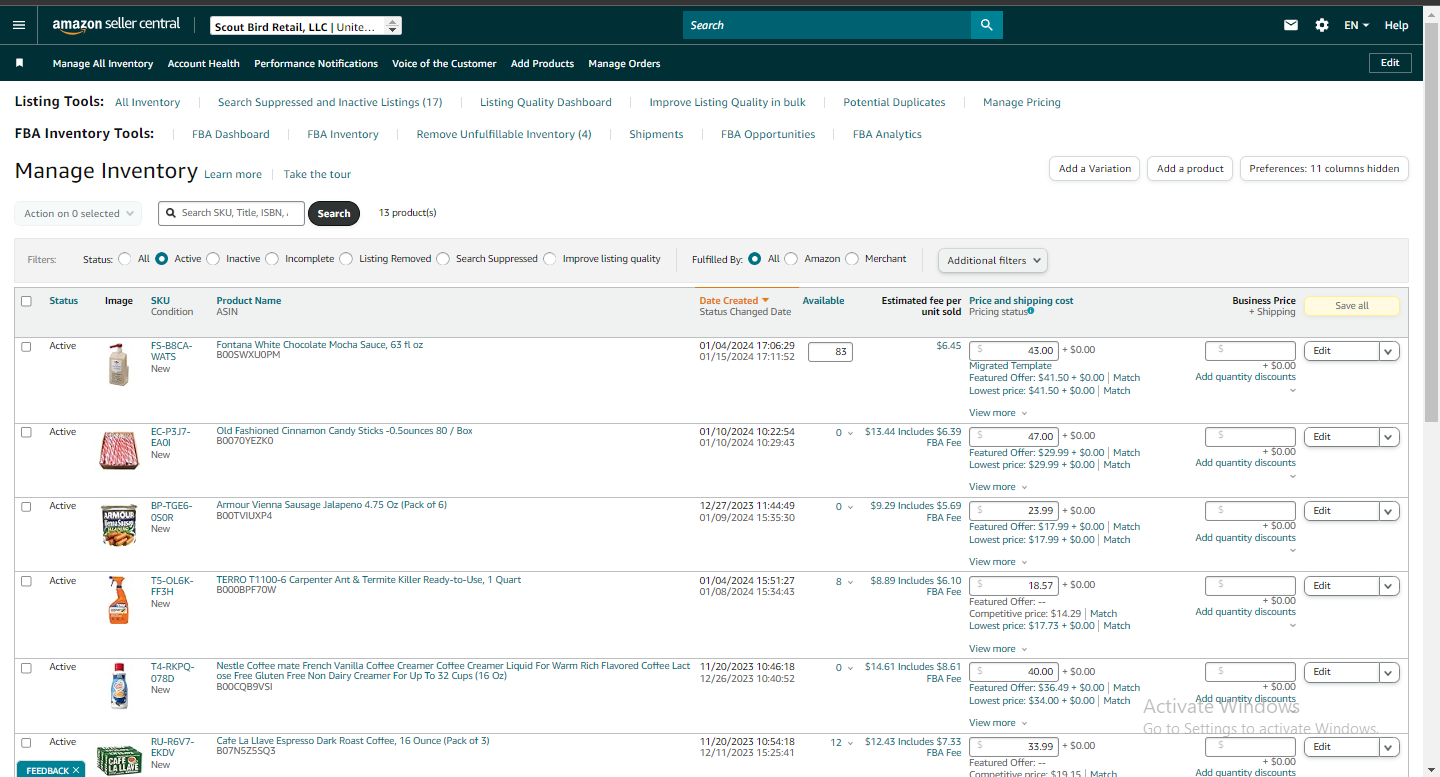Click the magnifier button in the top search bar
1440x777 pixels.
[x=986, y=25]
